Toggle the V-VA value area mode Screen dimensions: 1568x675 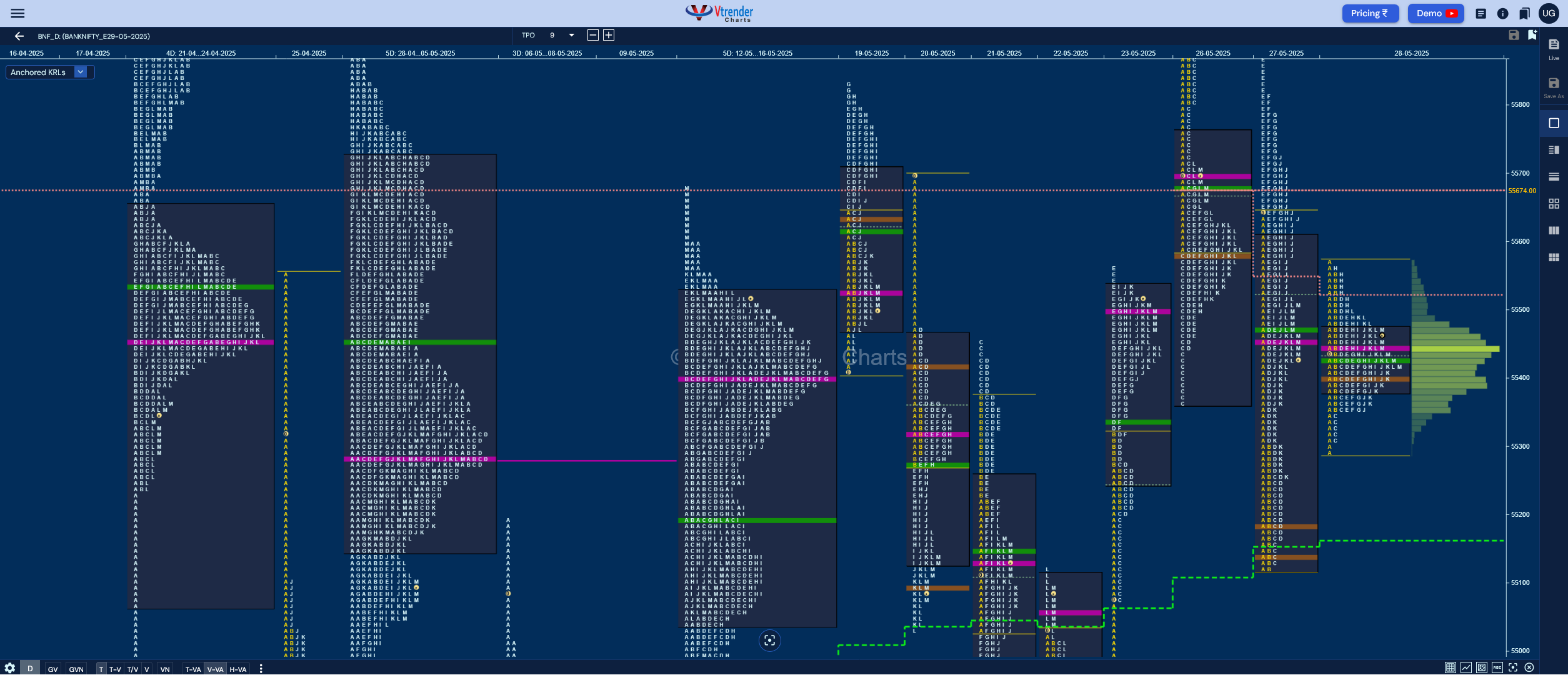coord(215,669)
